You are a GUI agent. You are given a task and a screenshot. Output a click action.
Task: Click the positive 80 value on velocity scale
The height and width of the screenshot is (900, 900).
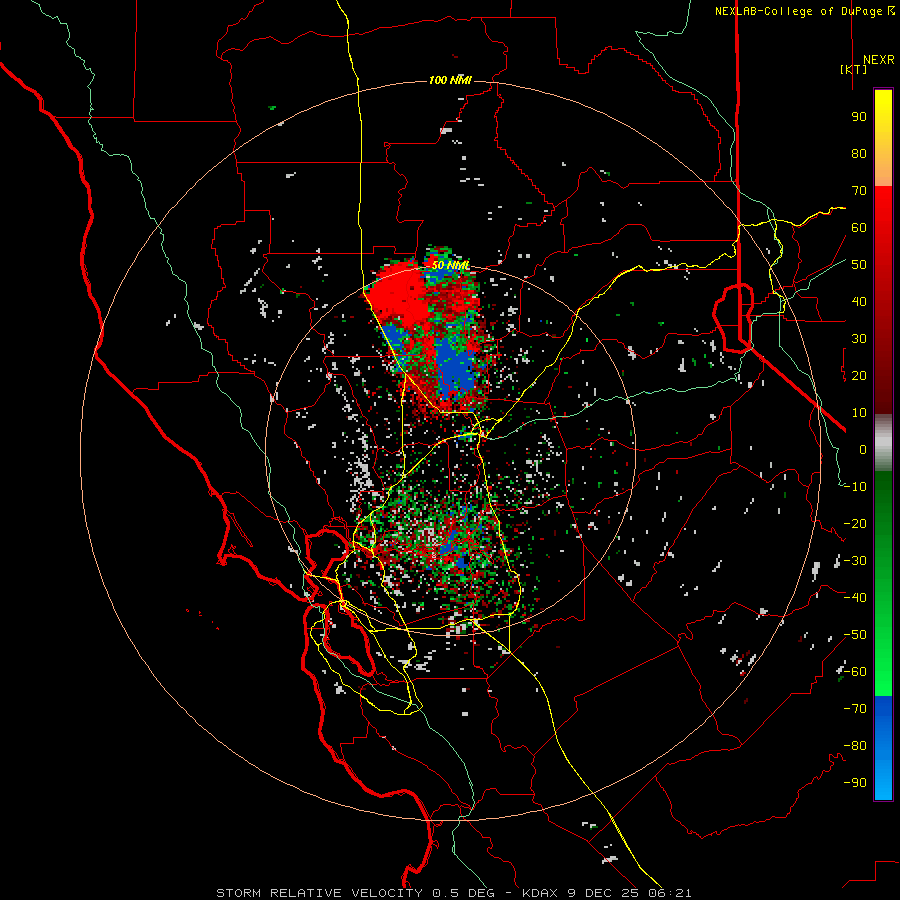[x=859, y=154]
